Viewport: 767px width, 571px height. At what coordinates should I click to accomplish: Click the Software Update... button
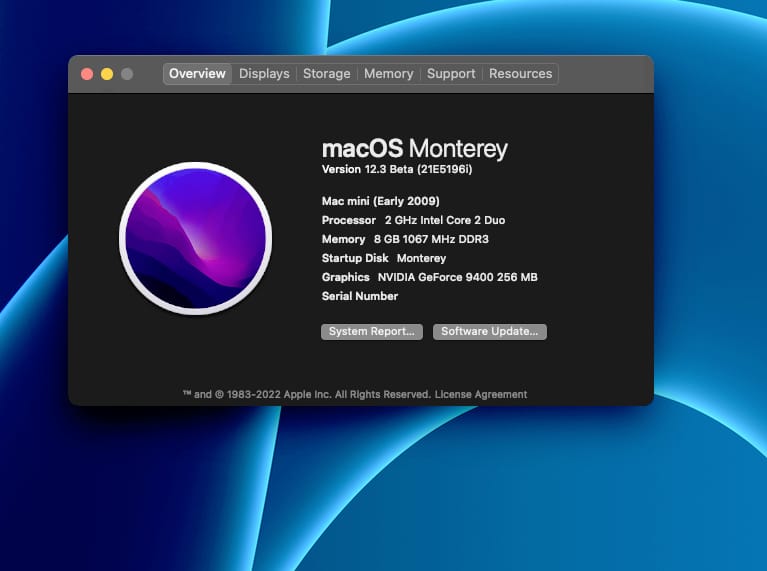coord(490,332)
